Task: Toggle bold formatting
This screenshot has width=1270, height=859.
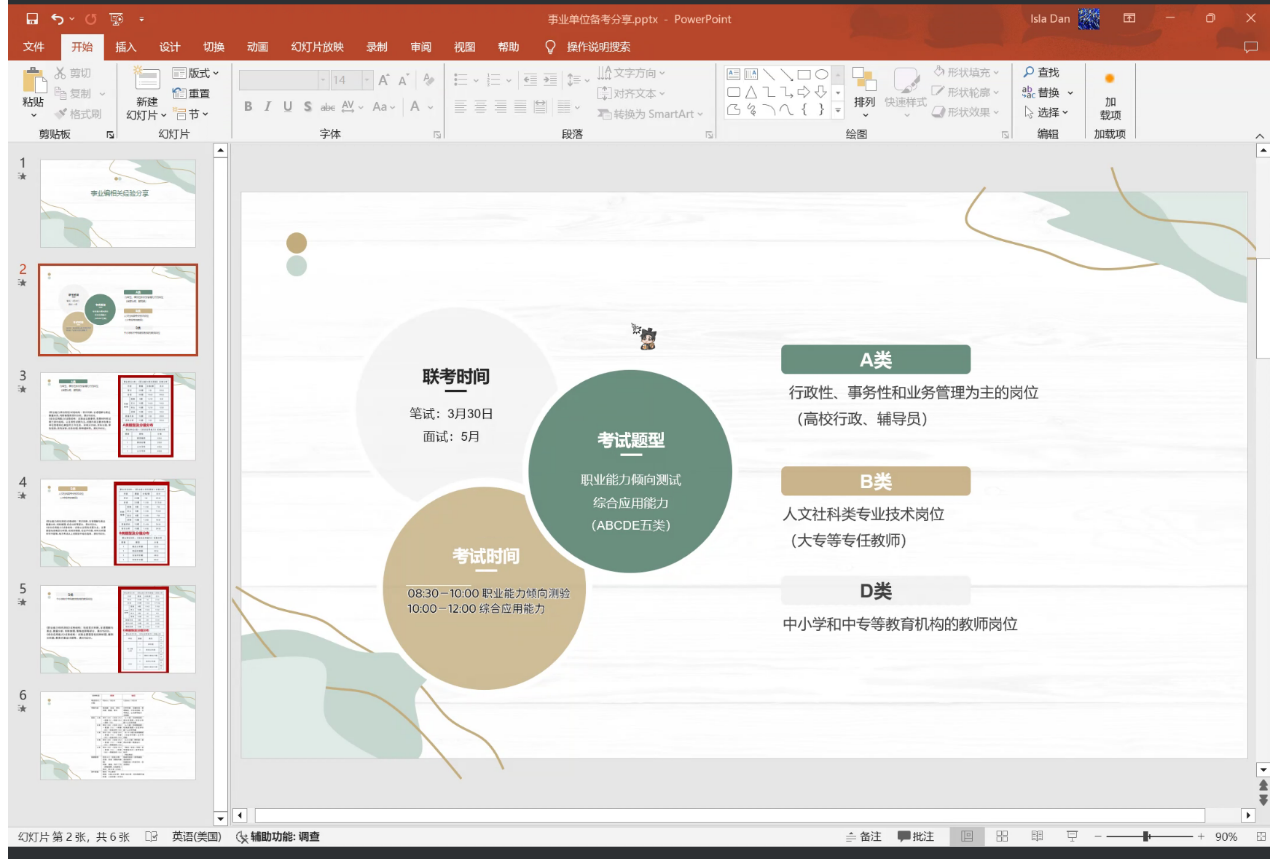Action: point(248,107)
